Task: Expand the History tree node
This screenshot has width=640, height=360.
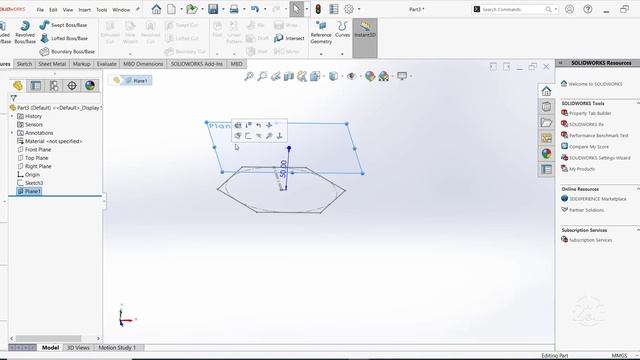Action: [12, 116]
